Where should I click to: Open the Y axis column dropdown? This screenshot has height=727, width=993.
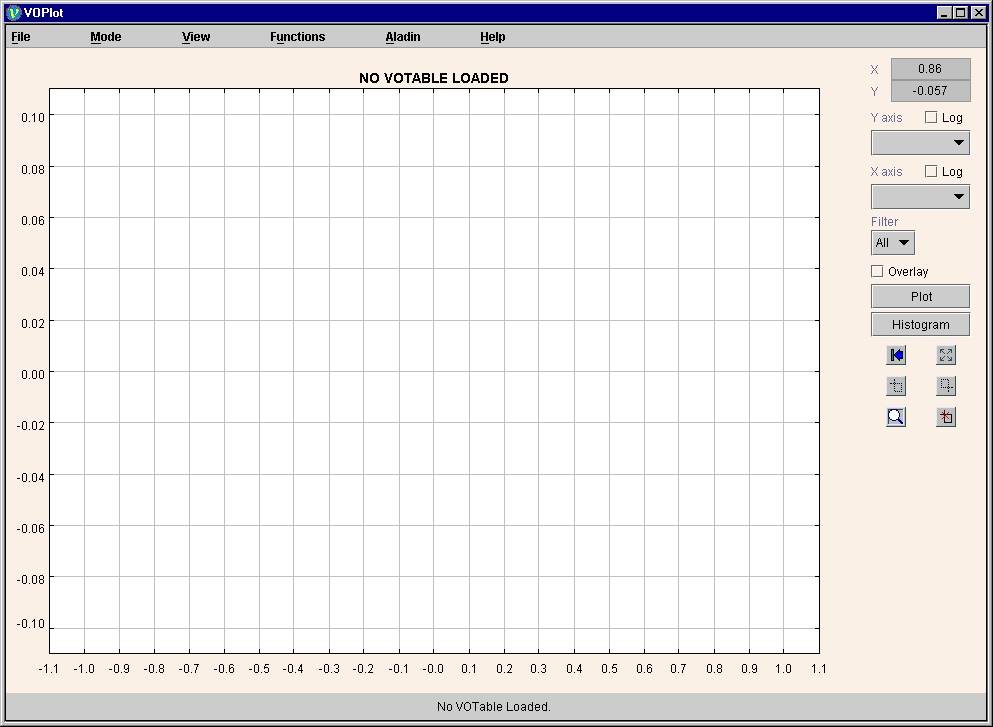[920, 142]
